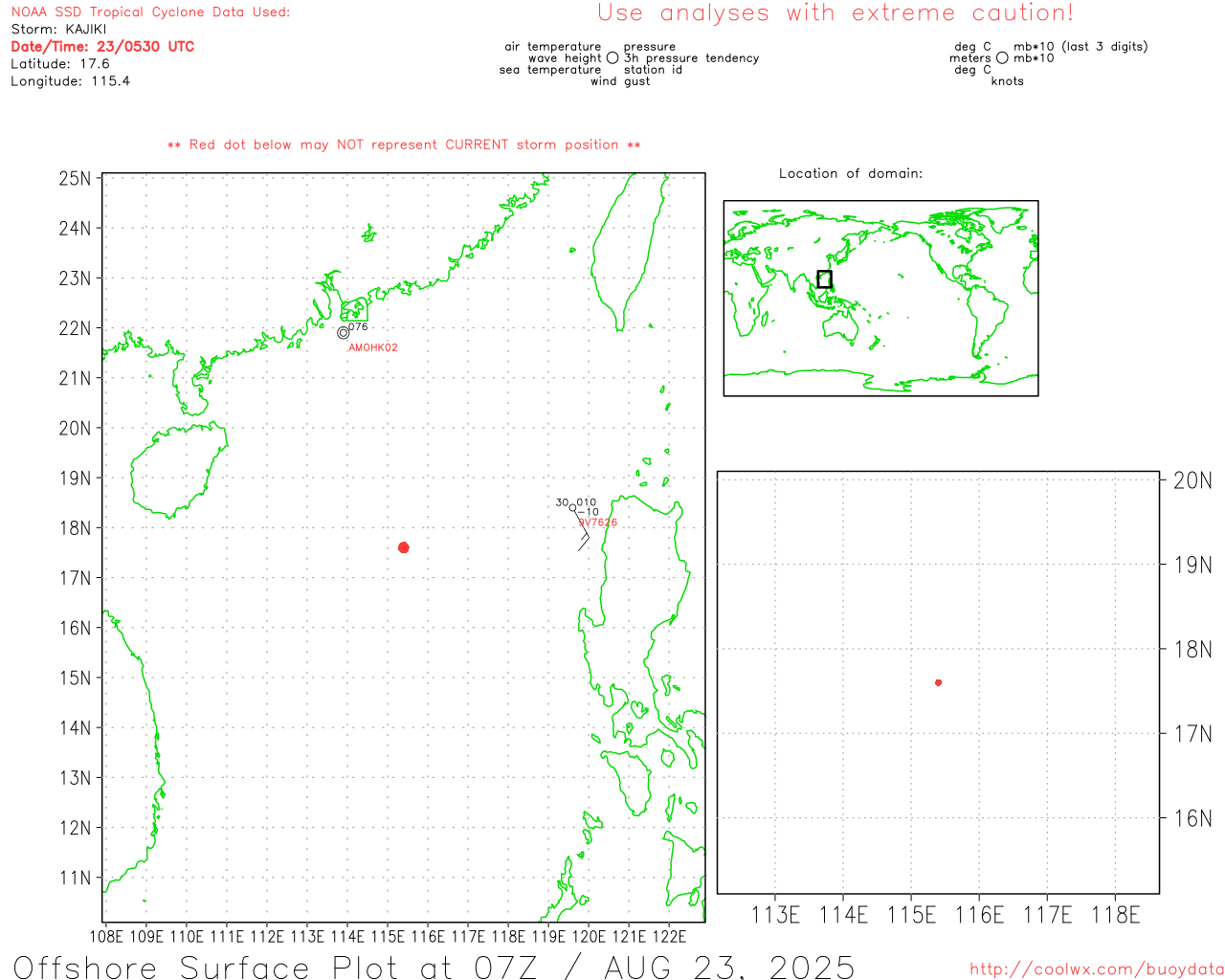Click the red 9V7626 station label

point(598,523)
